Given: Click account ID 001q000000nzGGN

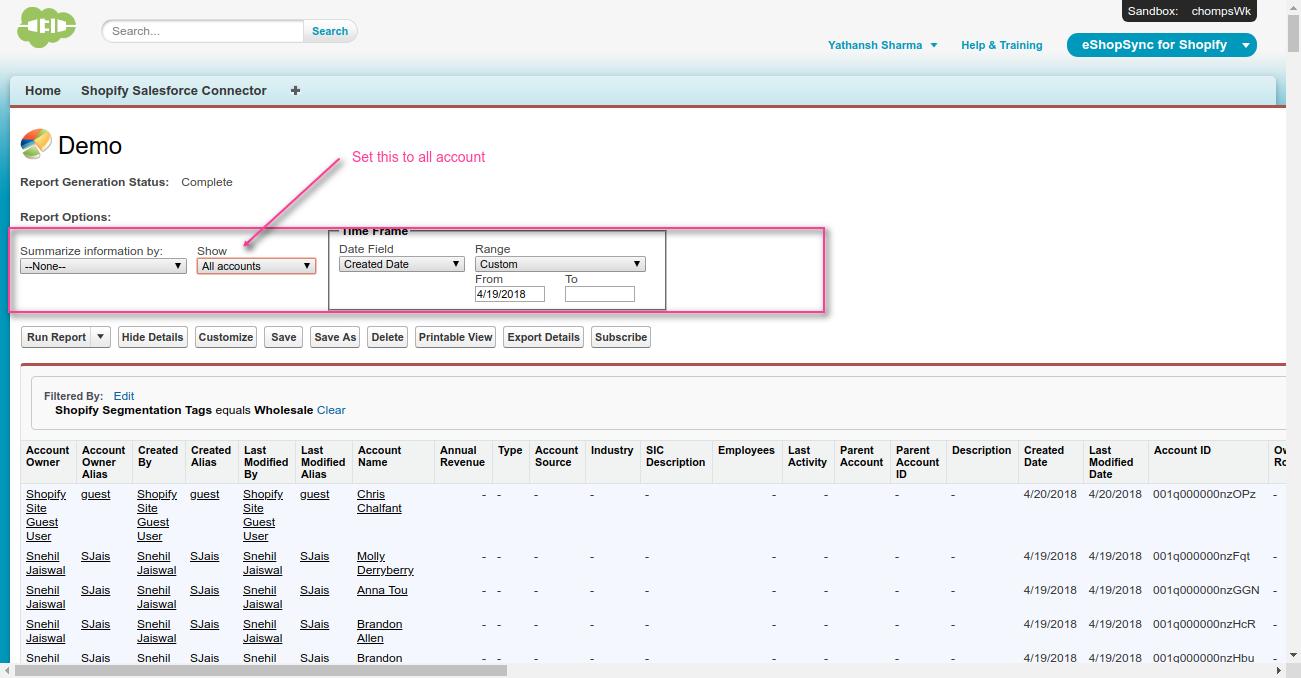Looking at the screenshot, I should pyautogui.click(x=1206, y=590).
